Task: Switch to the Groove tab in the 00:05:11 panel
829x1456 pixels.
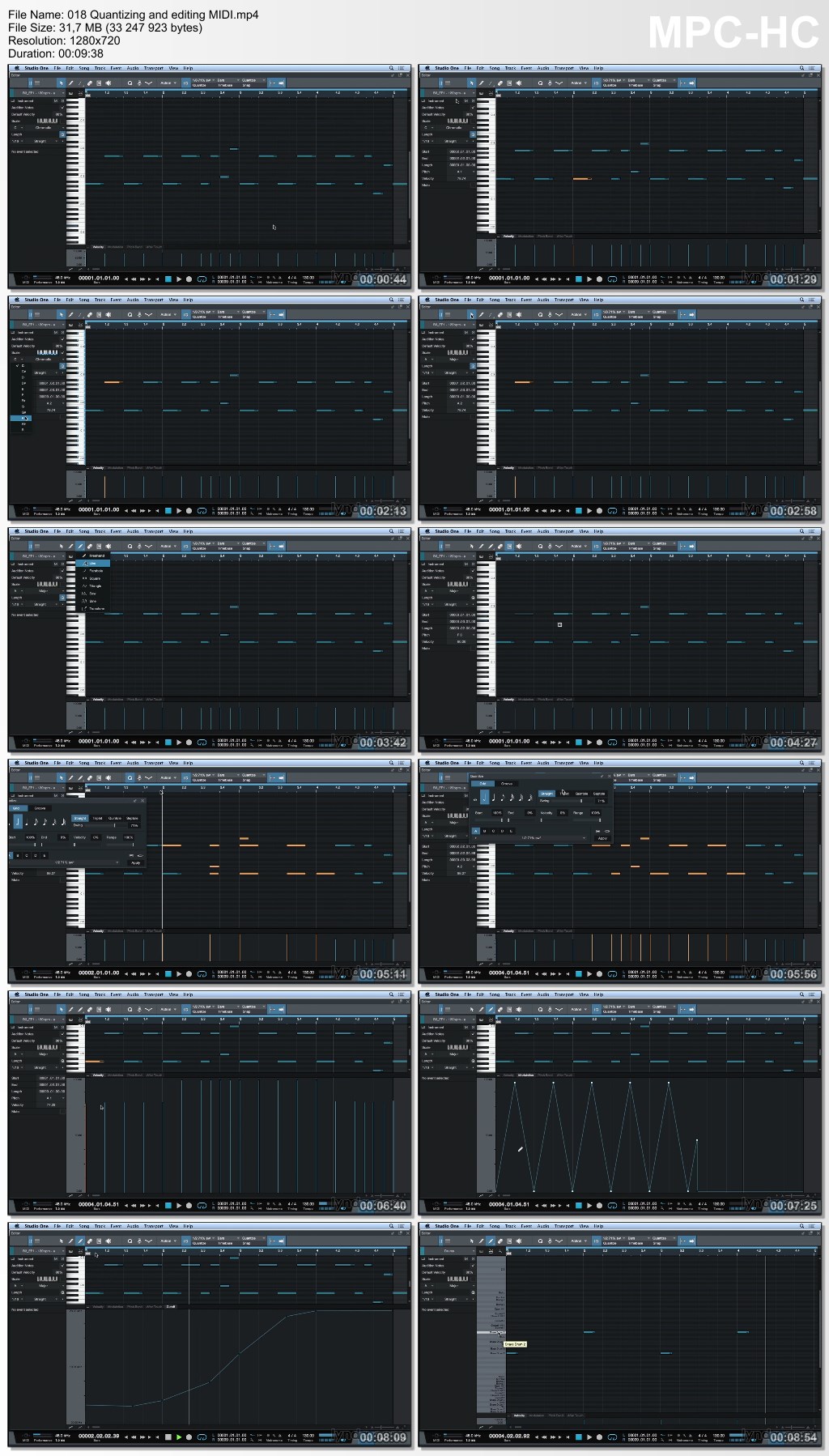Action: coord(40,808)
